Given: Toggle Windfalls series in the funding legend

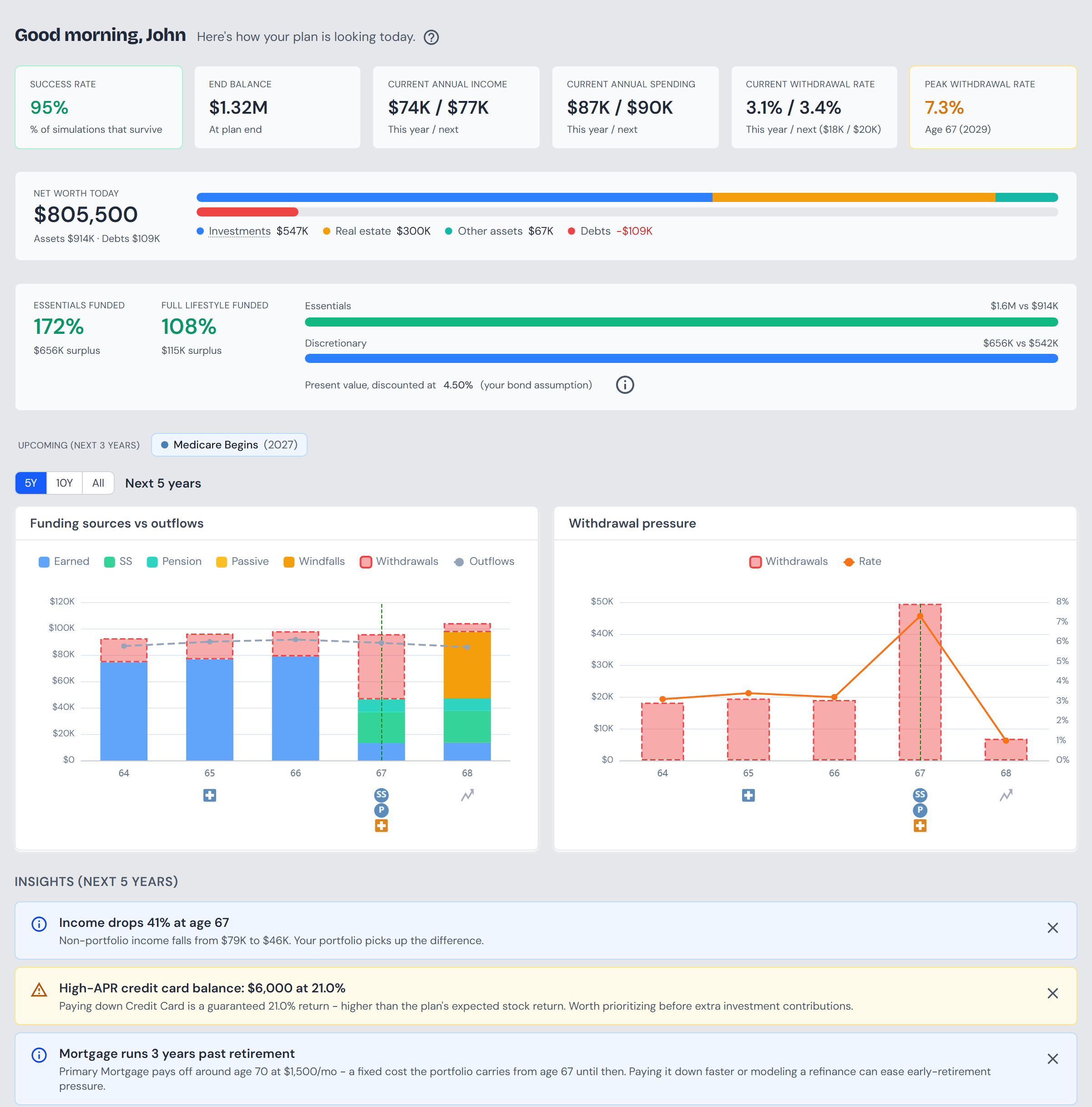Looking at the screenshot, I should point(314,562).
